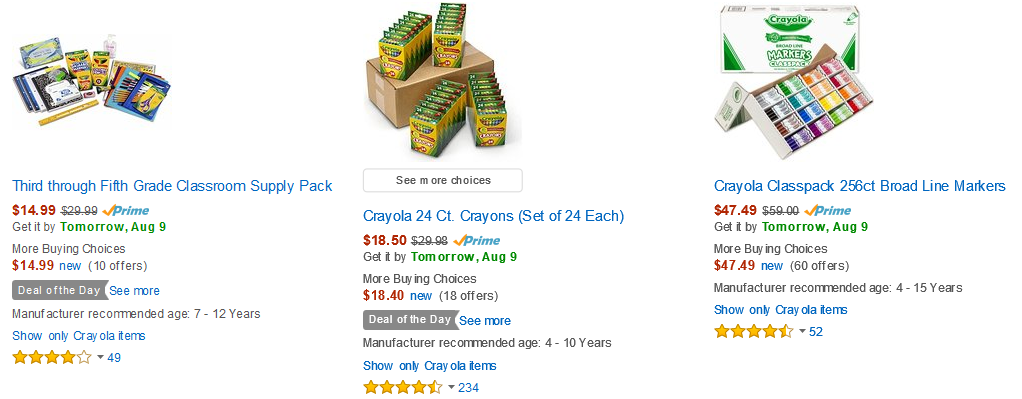The height and width of the screenshot is (399, 1022).
Task: Click Prime logo next to $47.49 price
Action: [x=828, y=211]
